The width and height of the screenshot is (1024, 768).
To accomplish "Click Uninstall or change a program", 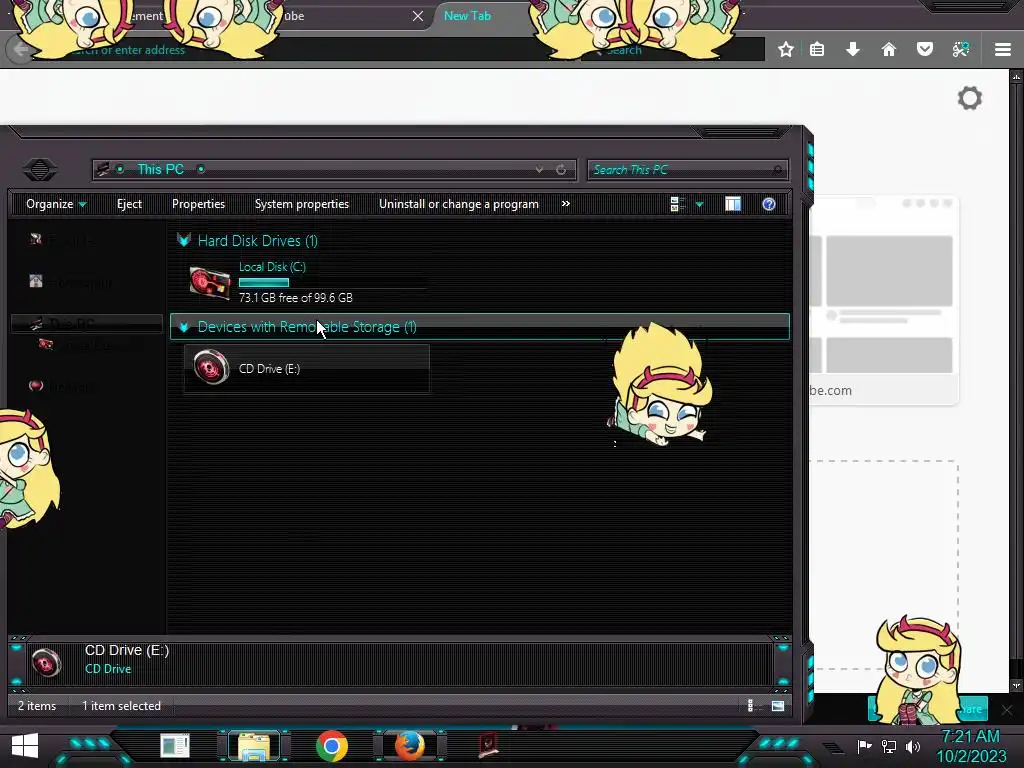I will click(x=458, y=204).
